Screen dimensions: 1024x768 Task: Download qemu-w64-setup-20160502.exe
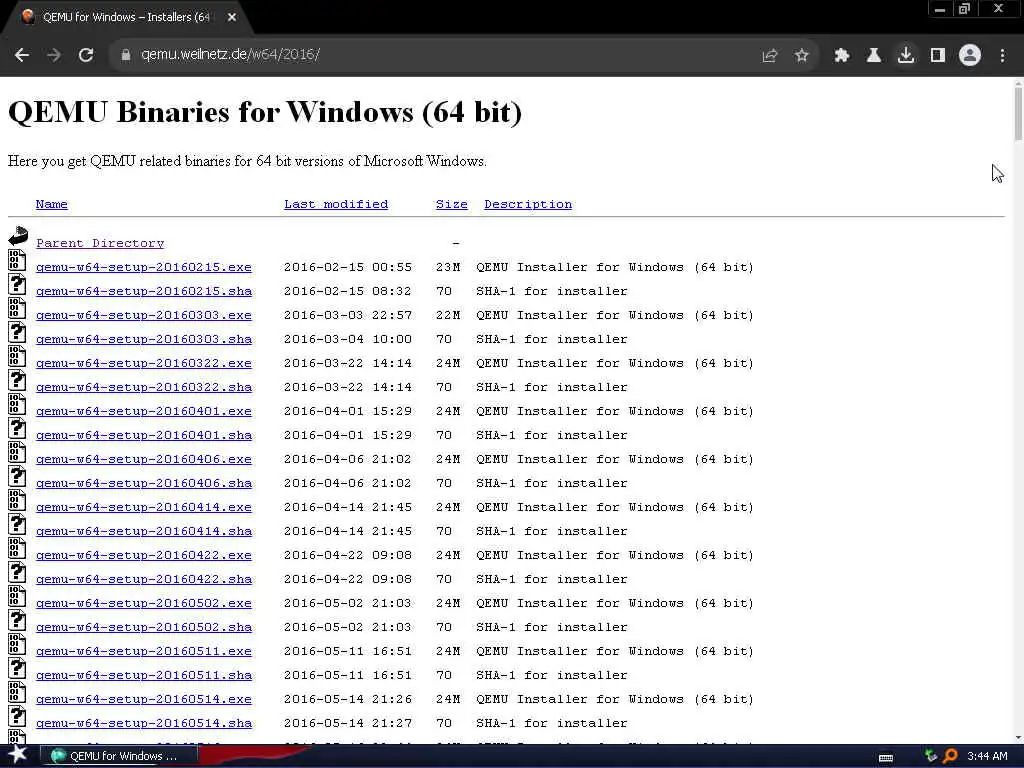pos(144,603)
